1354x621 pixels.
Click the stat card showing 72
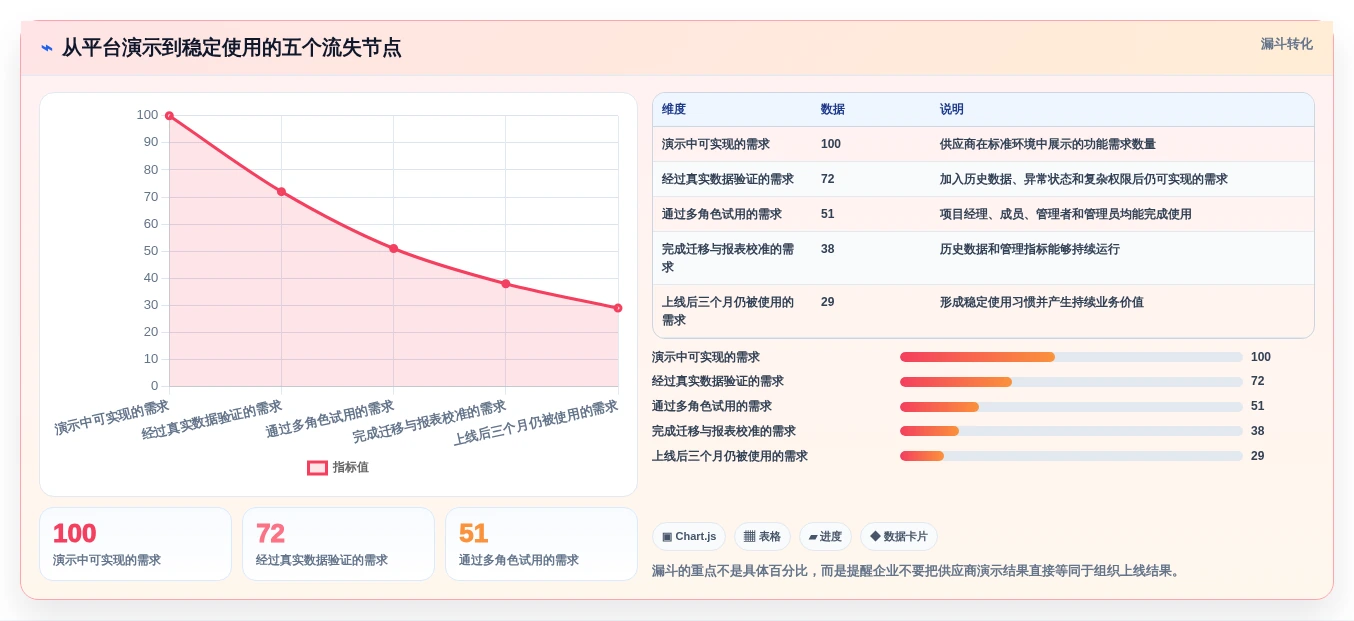click(x=338, y=544)
